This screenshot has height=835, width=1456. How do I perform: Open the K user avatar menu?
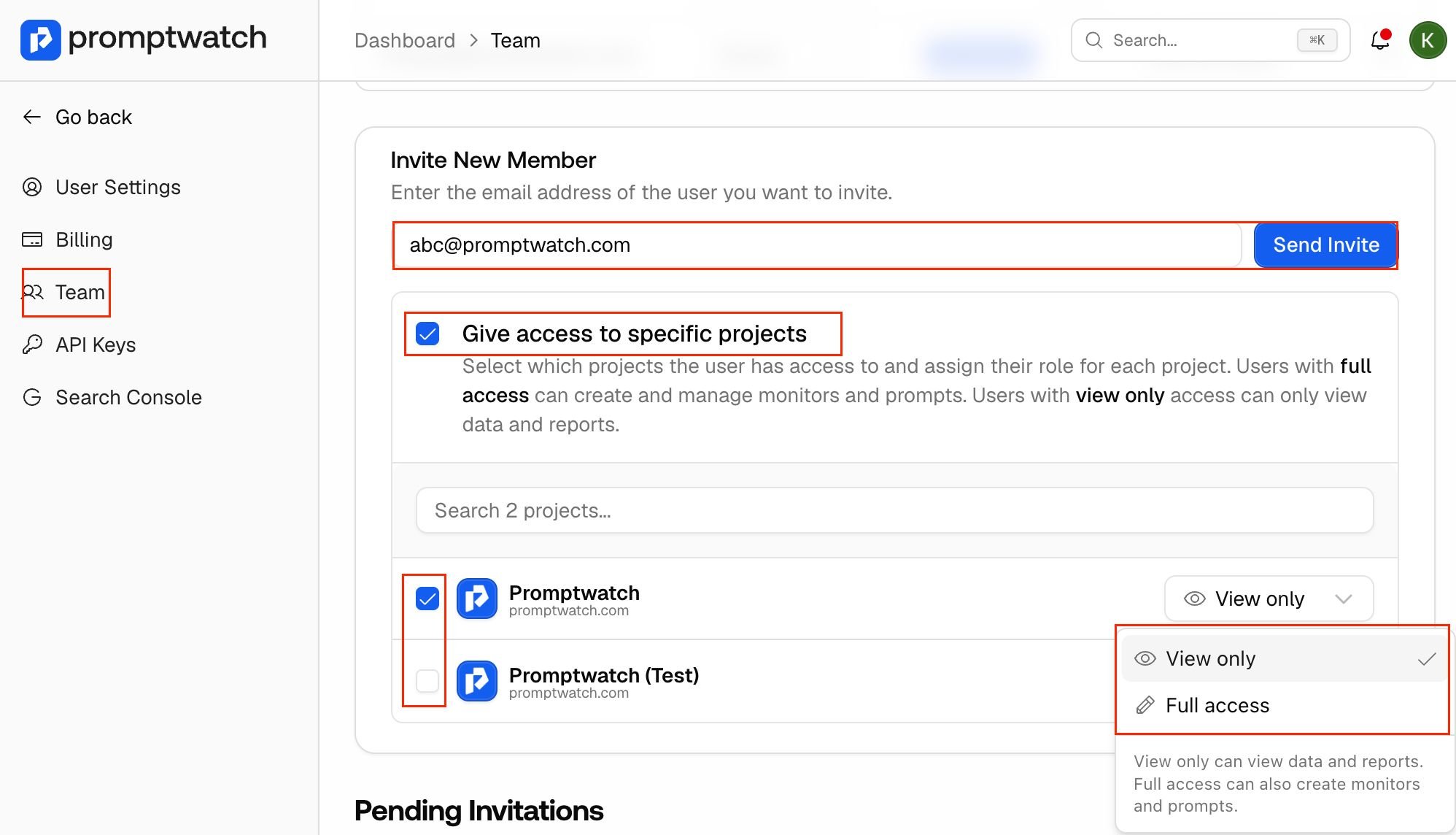point(1428,40)
